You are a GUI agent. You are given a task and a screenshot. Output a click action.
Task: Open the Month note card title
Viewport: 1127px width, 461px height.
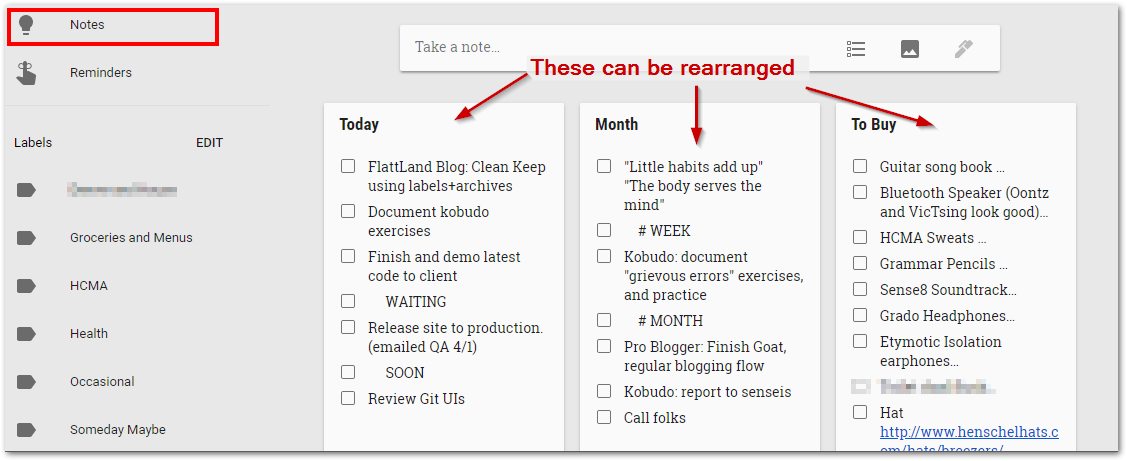pos(617,124)
